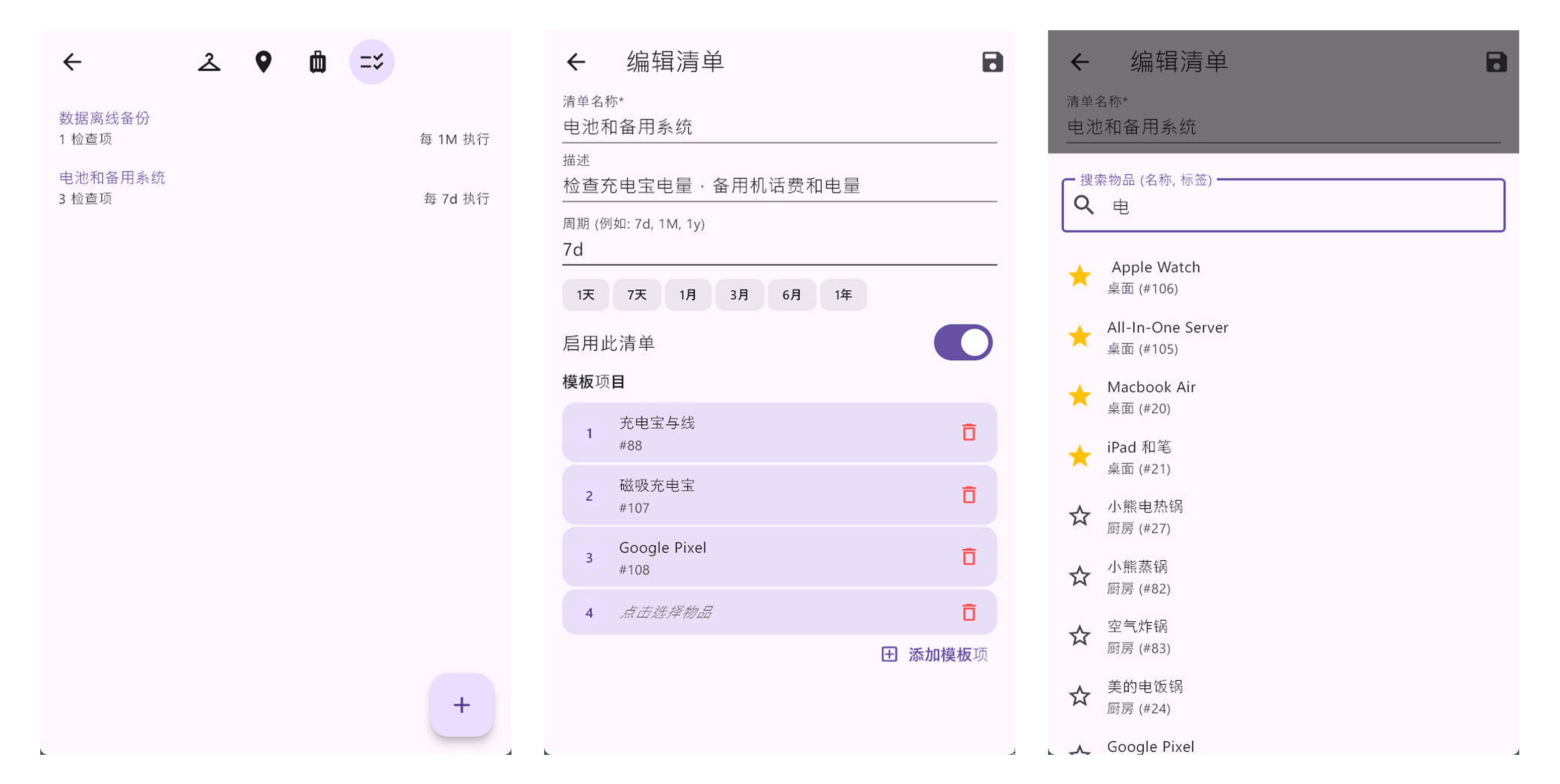Viewport: 1560px width, 784px height.
Task: Select 小熊蒸锅 from search results
Action: click(1283, 576)
